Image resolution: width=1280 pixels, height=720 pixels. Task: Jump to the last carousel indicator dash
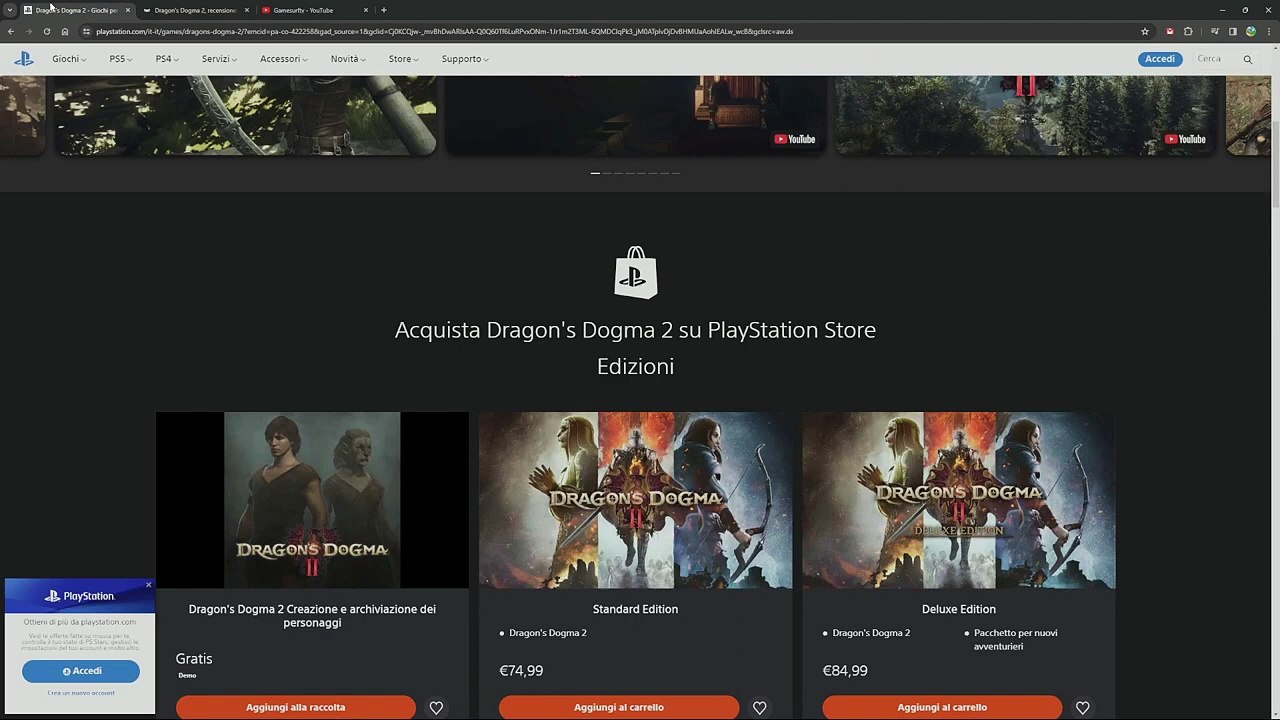point(676,173)
